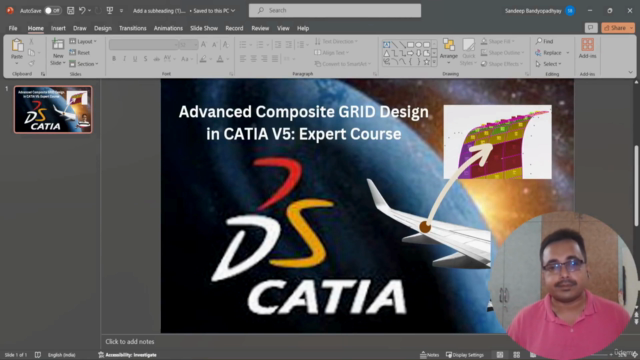The width and height of the screenshot is (640, 360).
Task: Clear all formatting icon
Action: click(225, 44)
